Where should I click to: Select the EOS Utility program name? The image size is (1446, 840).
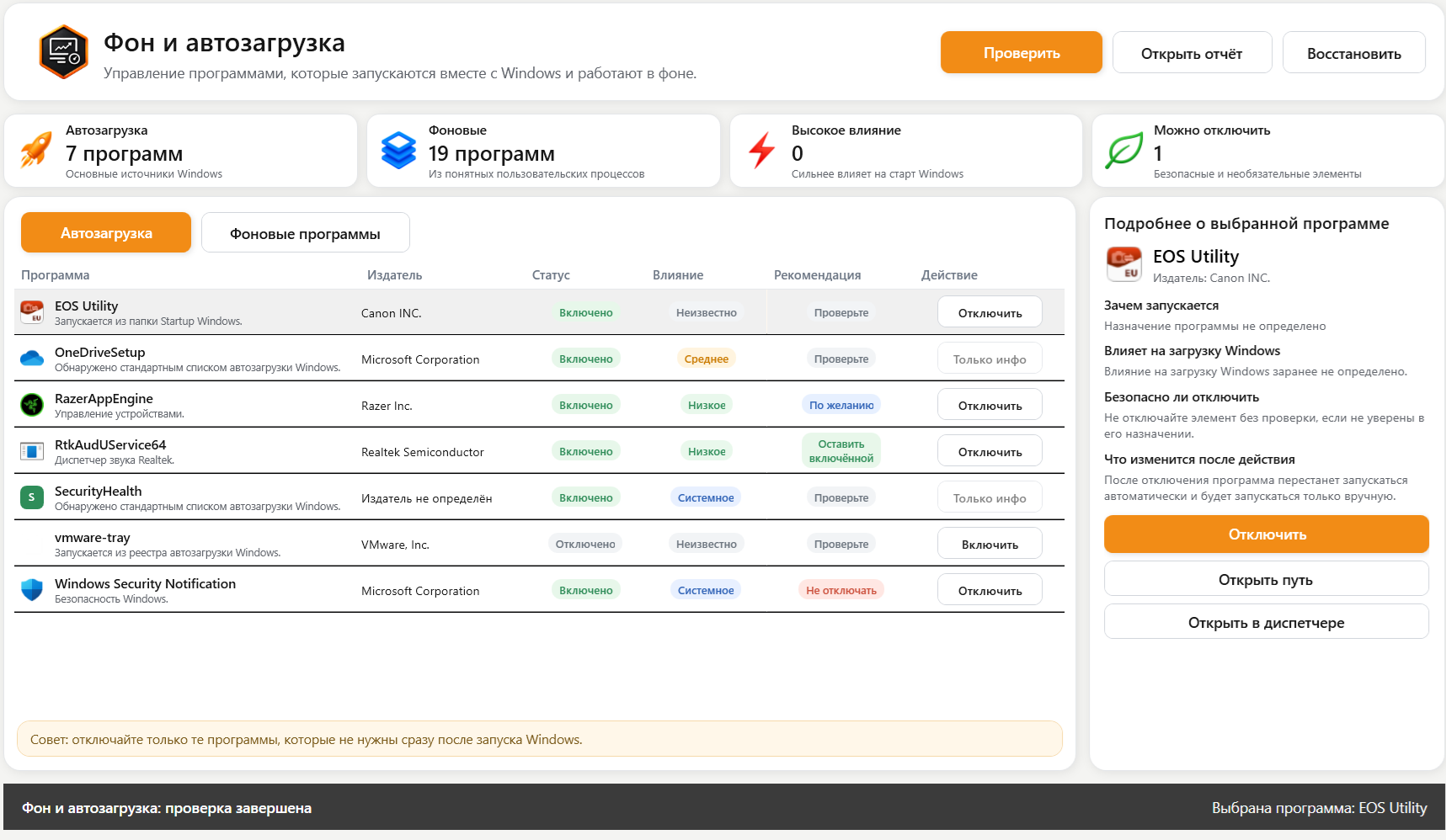[87, 306]
